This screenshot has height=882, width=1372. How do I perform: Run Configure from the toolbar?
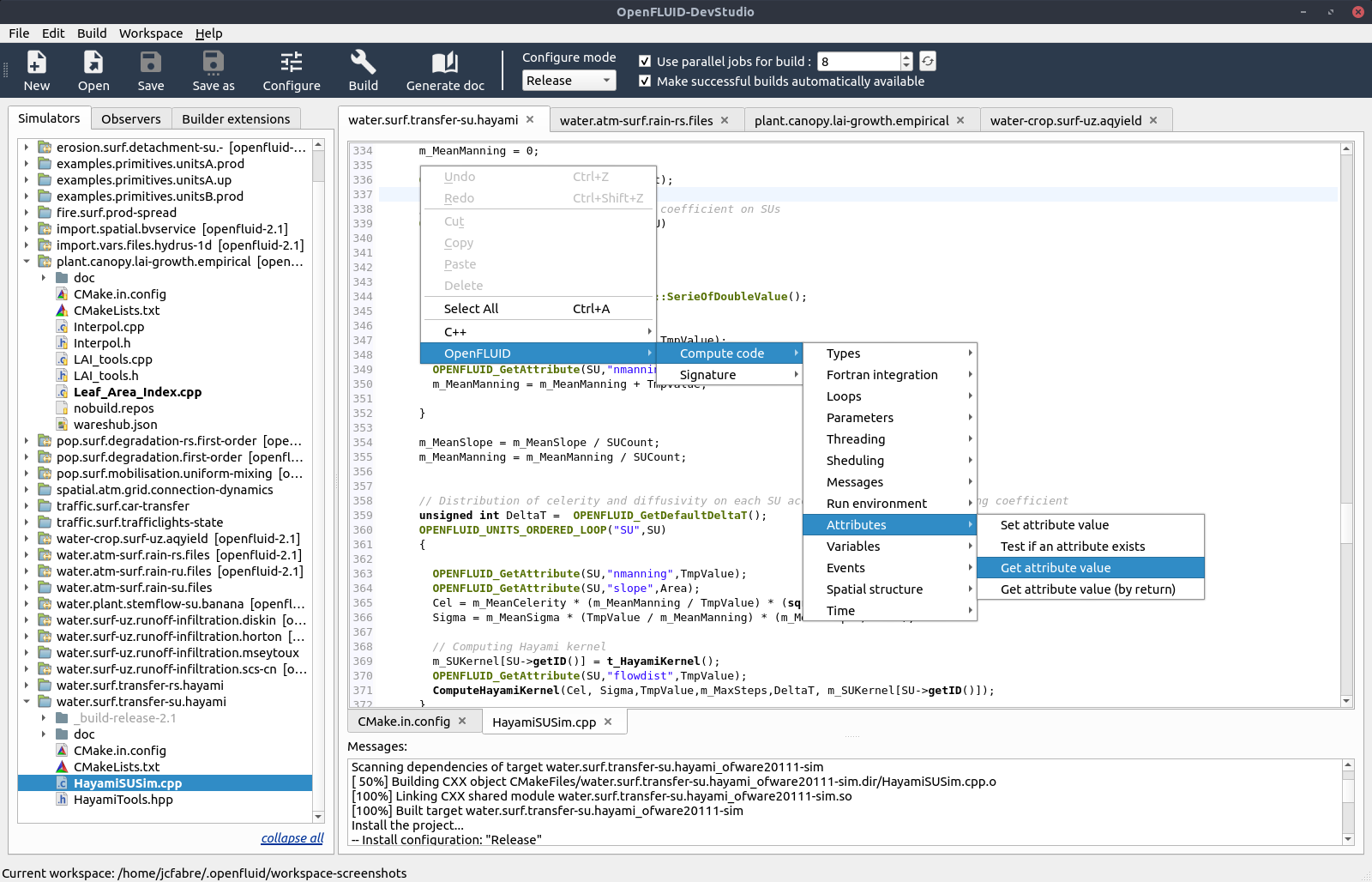292,70
